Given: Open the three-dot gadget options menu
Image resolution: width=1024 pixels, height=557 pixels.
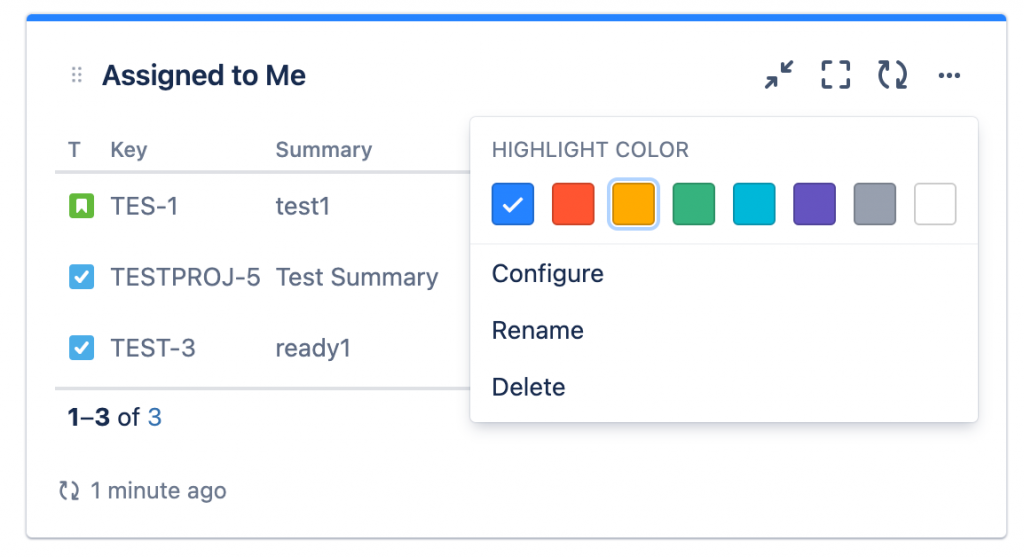Looking at the screenshot, I should coord(949,75).
